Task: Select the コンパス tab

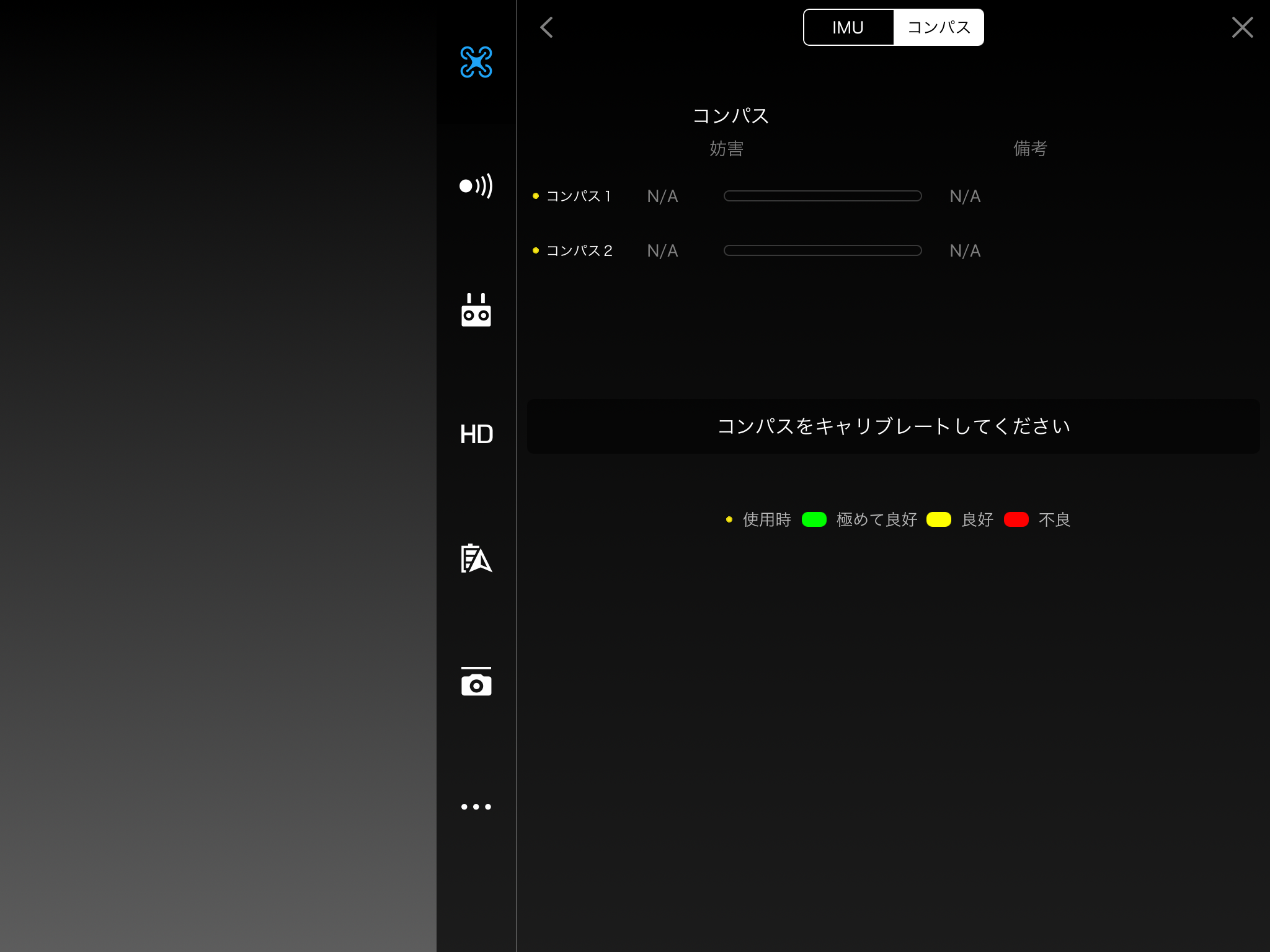Action: (938, 27)
